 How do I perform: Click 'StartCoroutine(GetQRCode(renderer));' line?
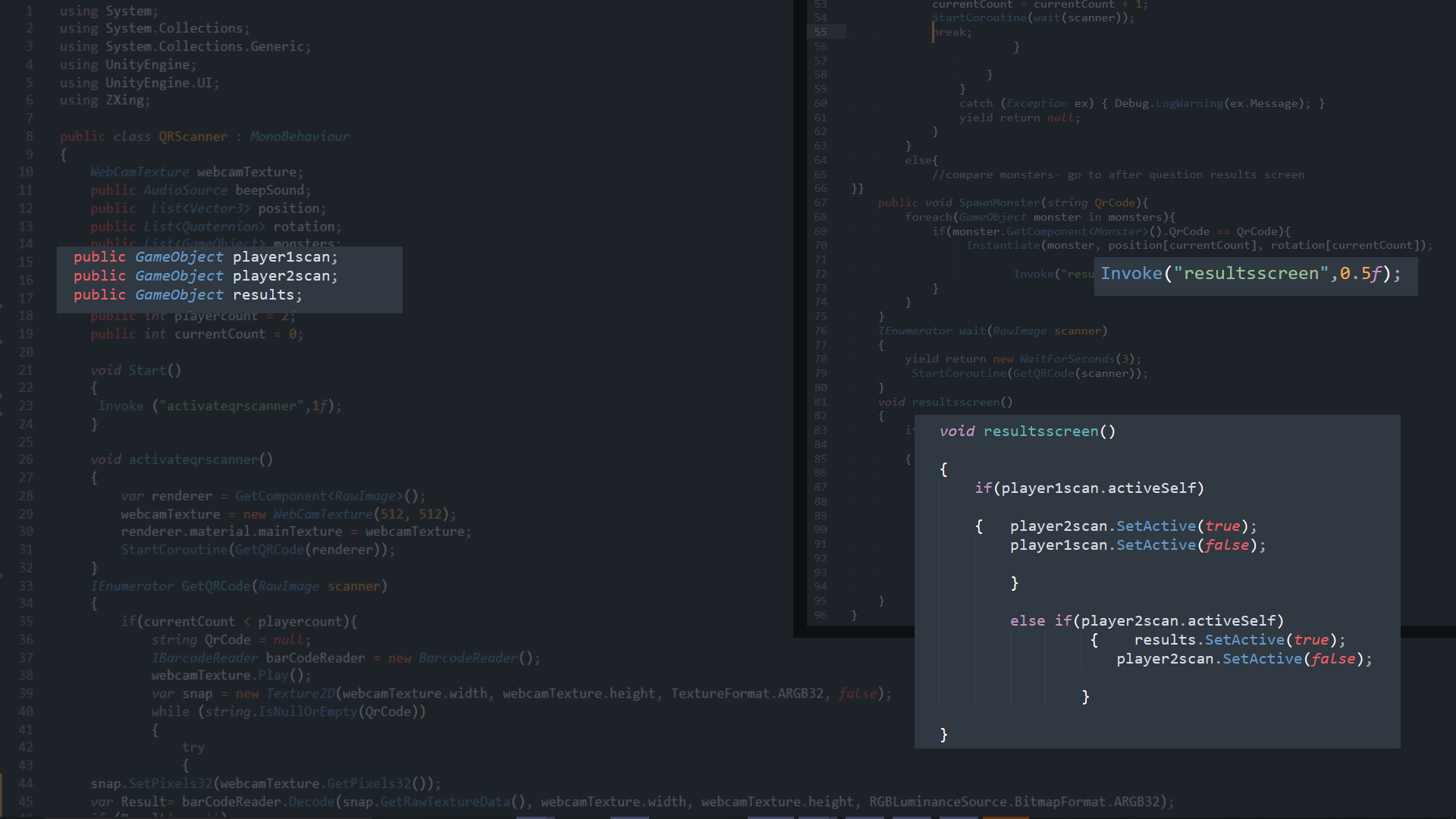pyautogui.click(x=258, y=550)
